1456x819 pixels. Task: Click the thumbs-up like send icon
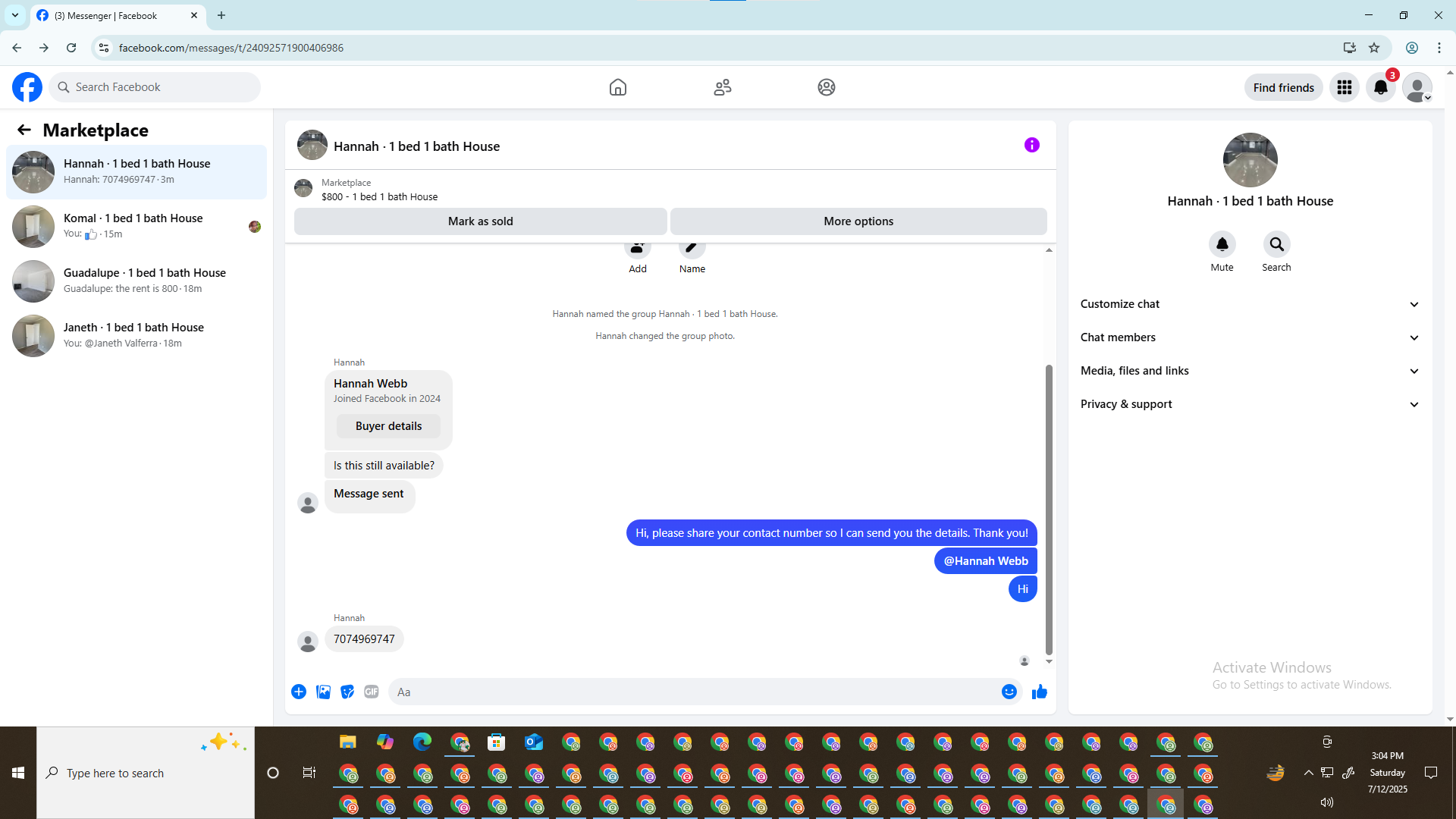point(1039,692)
